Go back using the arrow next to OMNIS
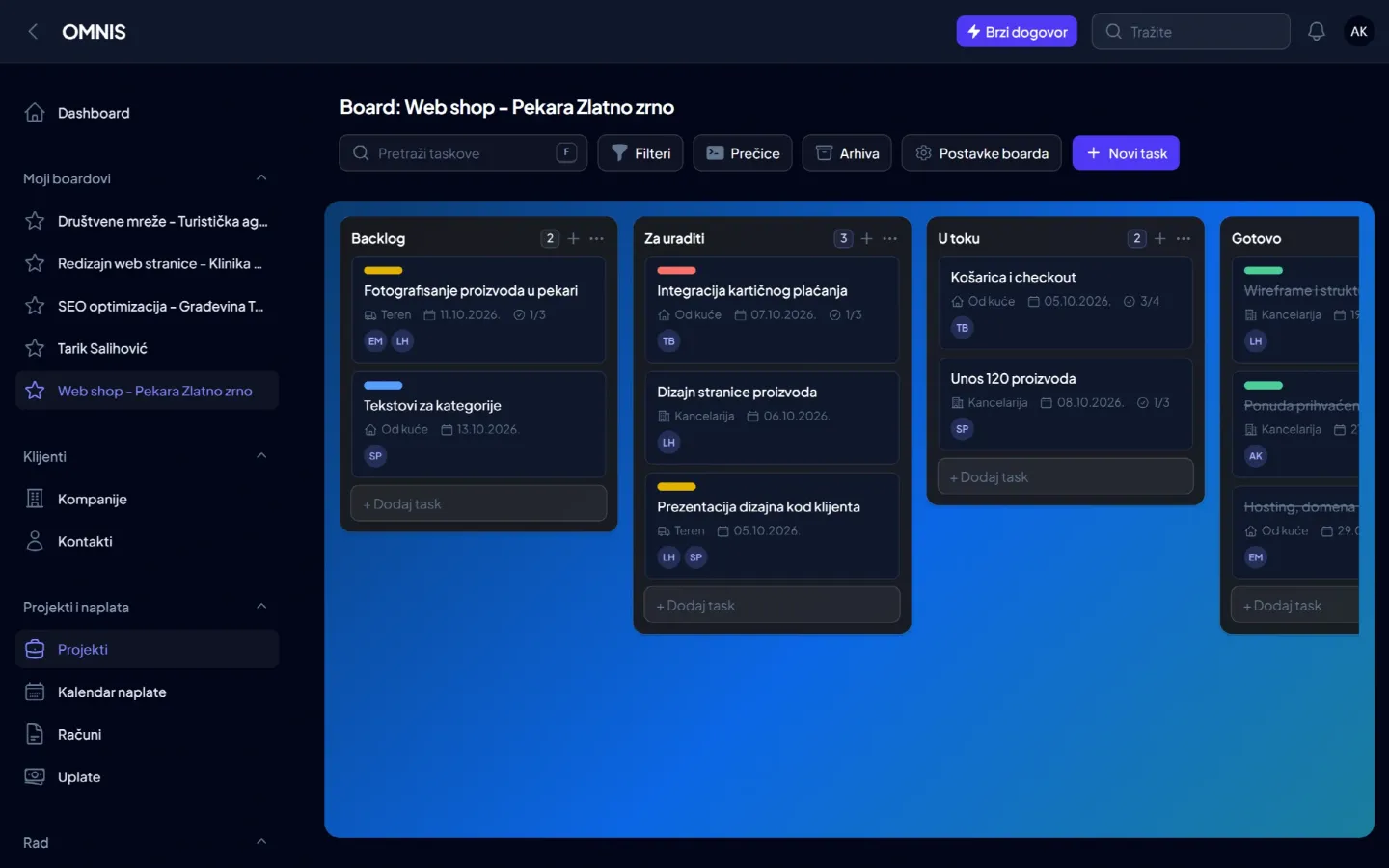The image size is (1389, 868). point(33,32)
